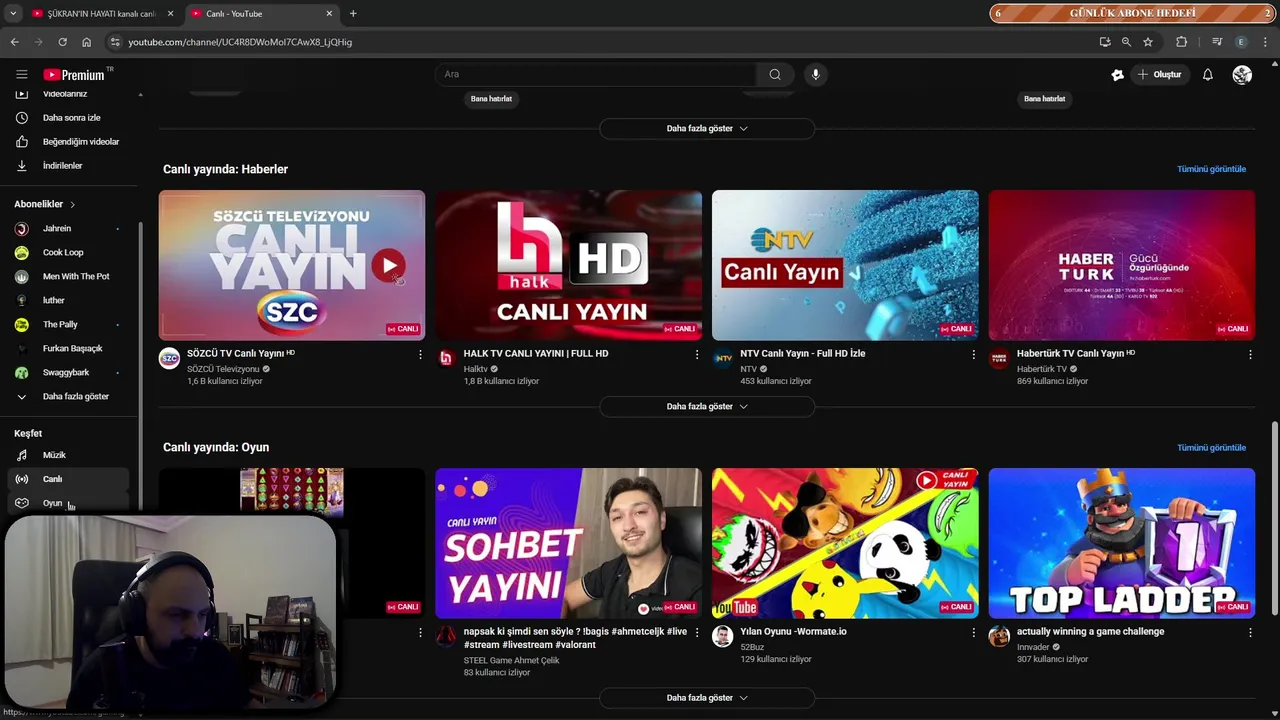The height and width of the screenshot is (720, 1280).
Task: Open SÖZCÜ Televizyonu channel avatar
Action: [169, 358]
